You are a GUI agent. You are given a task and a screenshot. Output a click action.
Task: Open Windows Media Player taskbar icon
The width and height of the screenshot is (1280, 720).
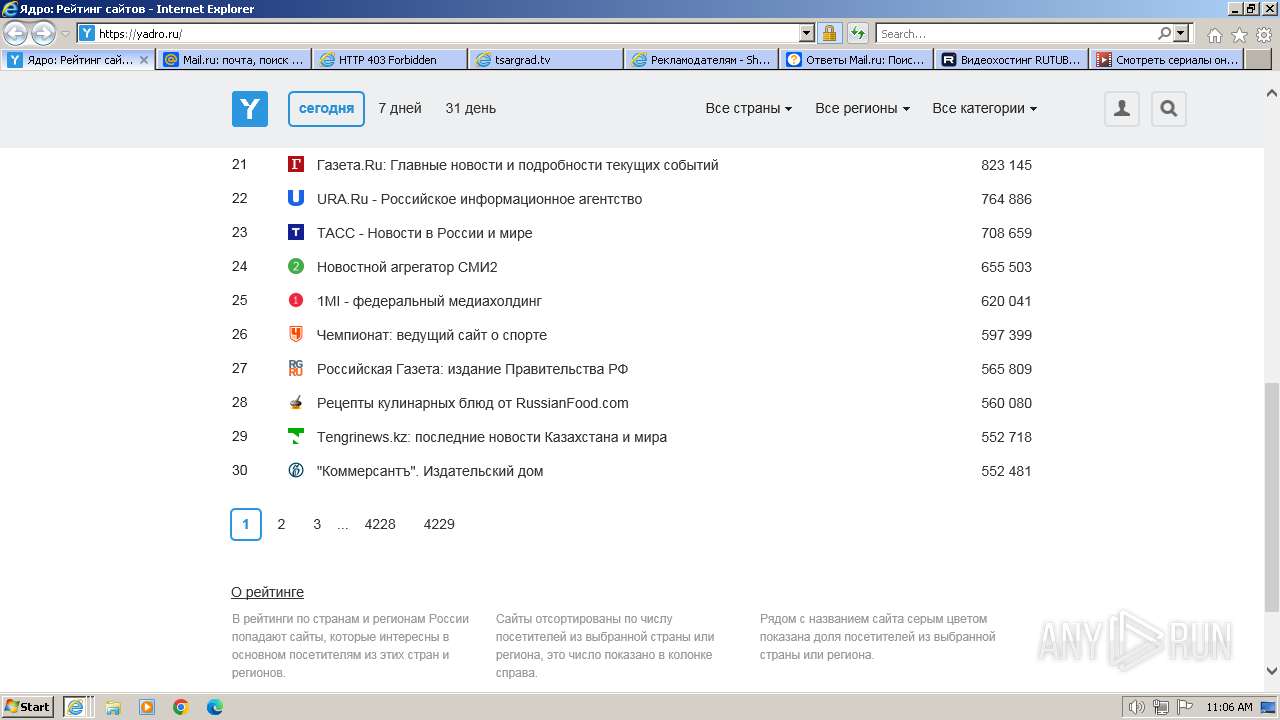pyautogui.click(x=147, y=707)
